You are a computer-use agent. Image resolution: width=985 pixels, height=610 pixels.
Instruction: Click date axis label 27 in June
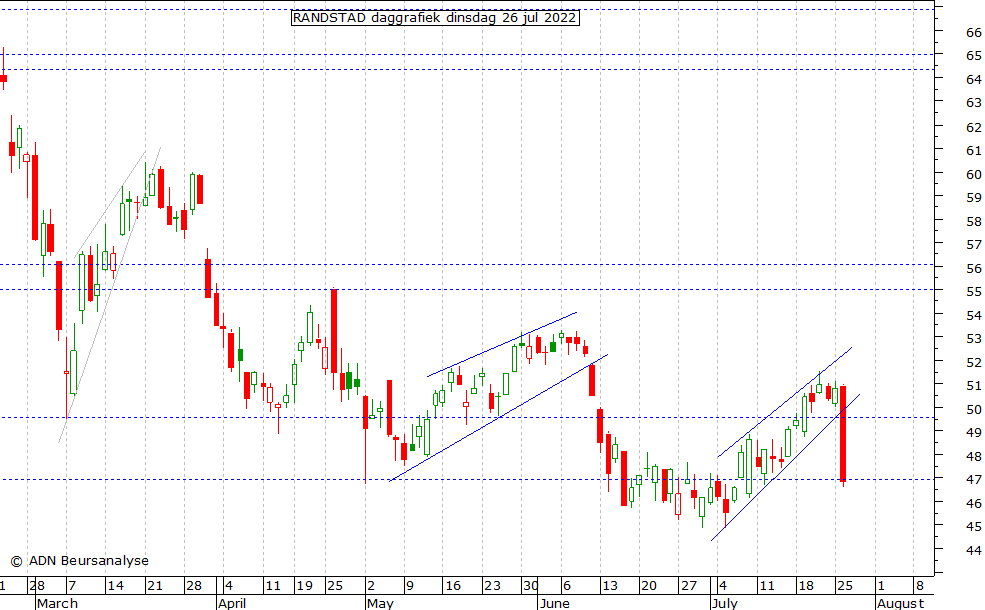688,586
